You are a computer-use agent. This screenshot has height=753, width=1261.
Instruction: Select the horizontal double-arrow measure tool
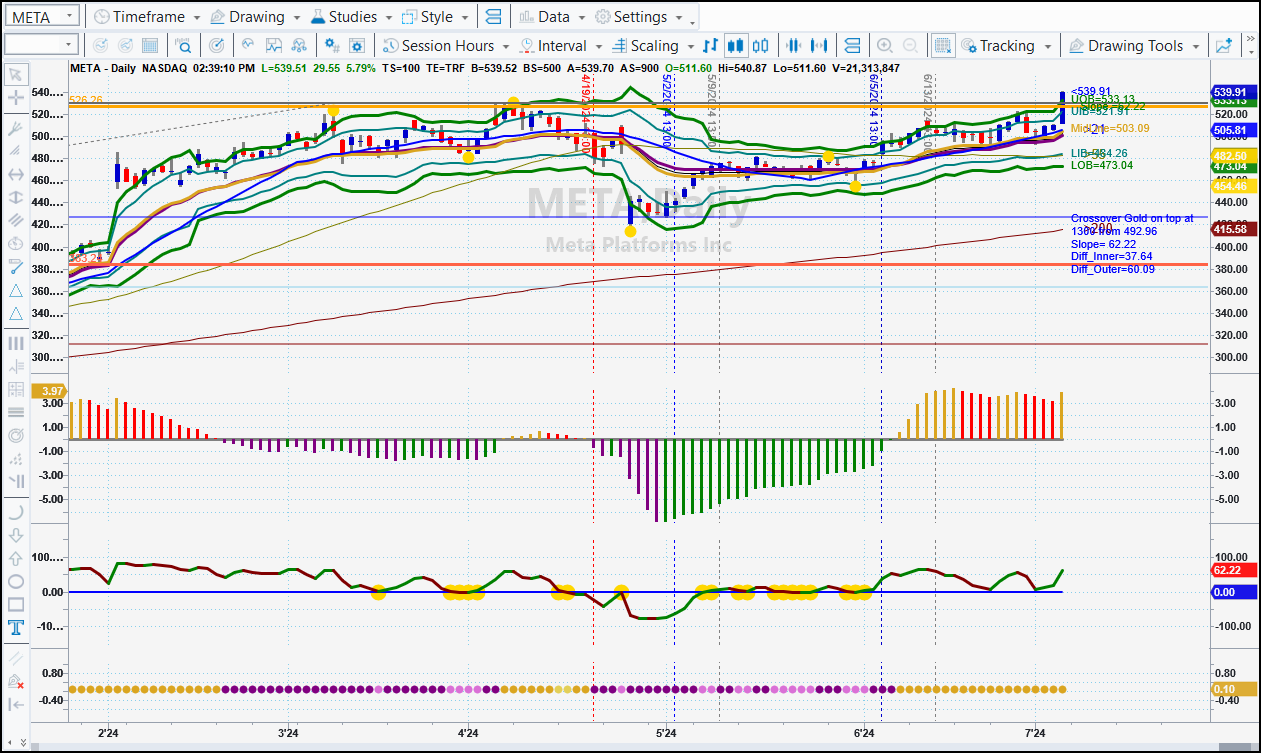[x=16, y=174]
